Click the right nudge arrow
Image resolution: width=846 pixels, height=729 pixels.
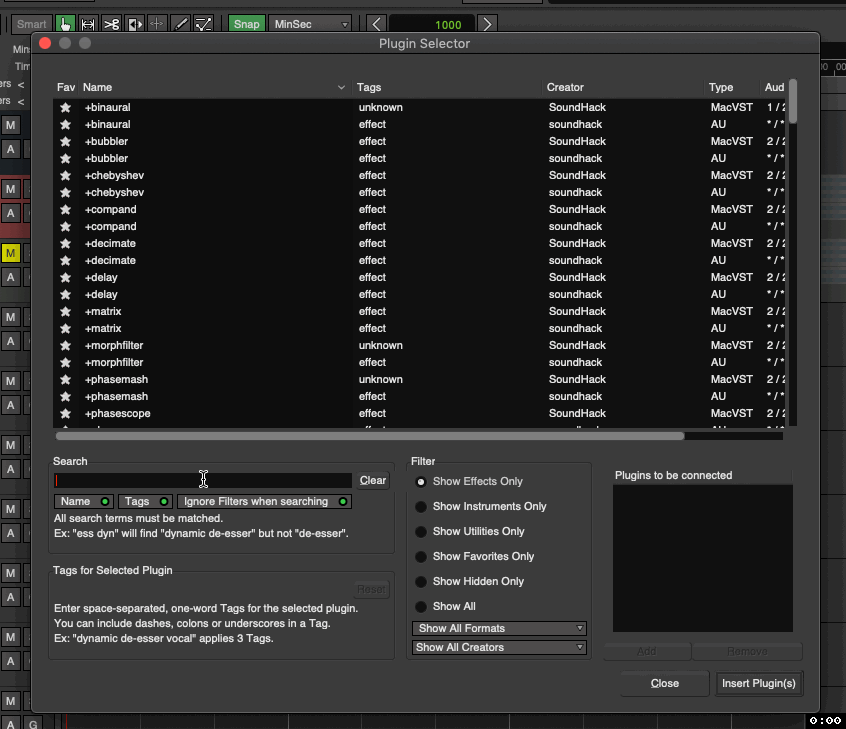point(487,23)
